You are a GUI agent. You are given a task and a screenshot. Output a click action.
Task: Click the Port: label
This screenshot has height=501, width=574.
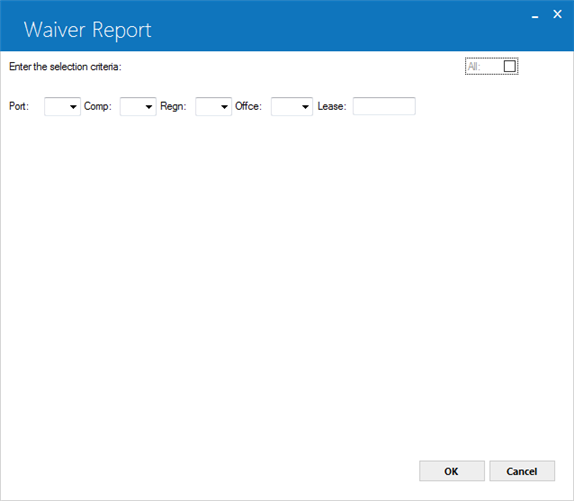coord(19,106)
